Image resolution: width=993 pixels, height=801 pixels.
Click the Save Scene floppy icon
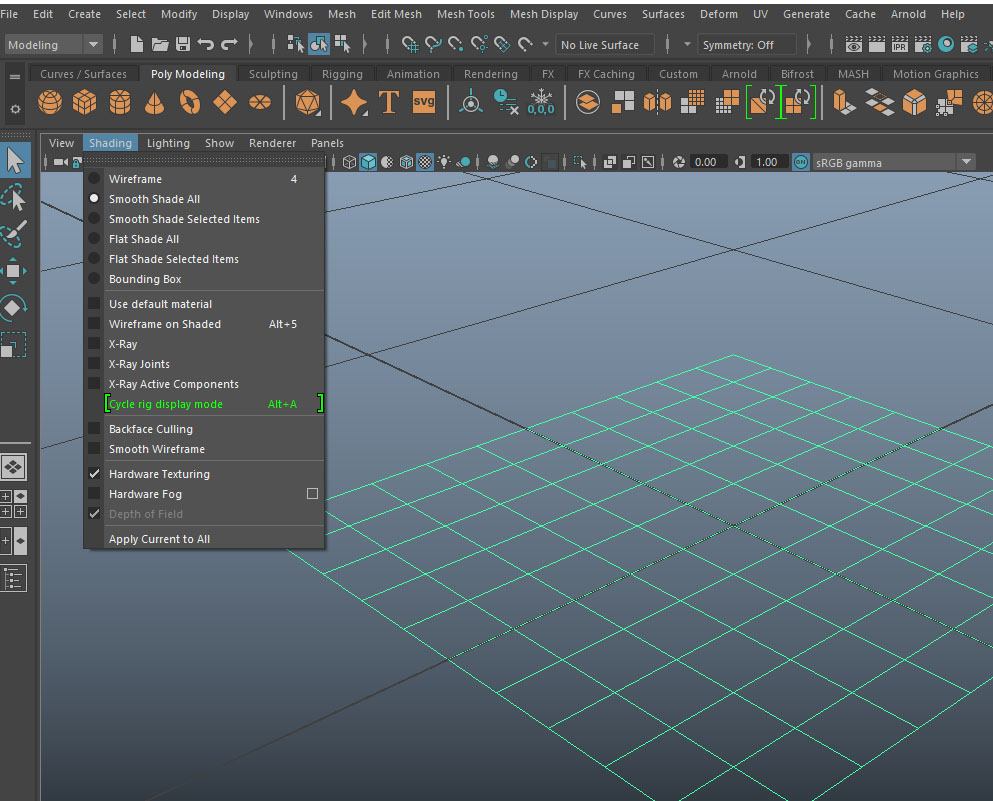coord(183,44)
